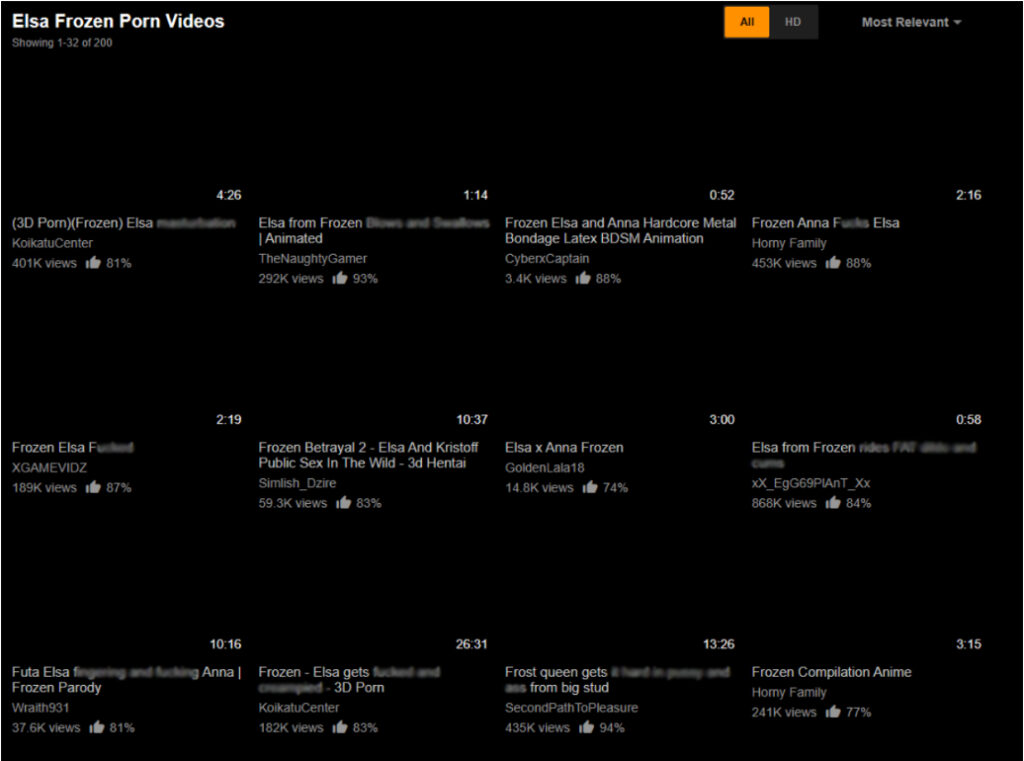This screenshot has width=1024, height=761.
Task: Click the '14.8K views' count
Action: pos(539,487)
